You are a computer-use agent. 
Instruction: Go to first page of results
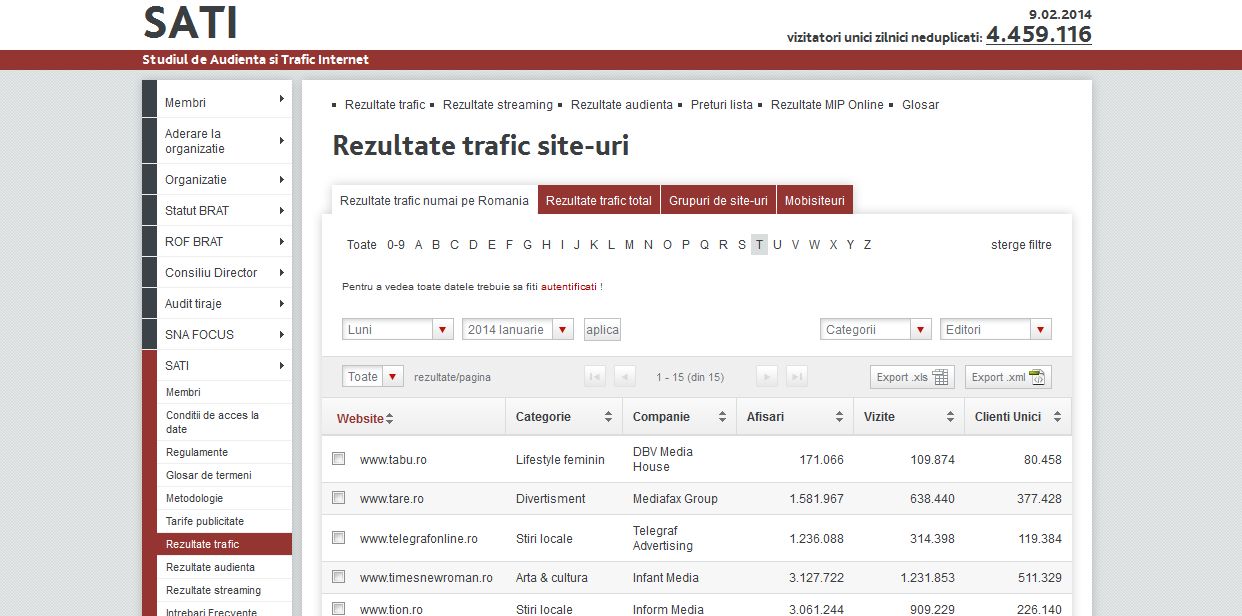(595, 377)
